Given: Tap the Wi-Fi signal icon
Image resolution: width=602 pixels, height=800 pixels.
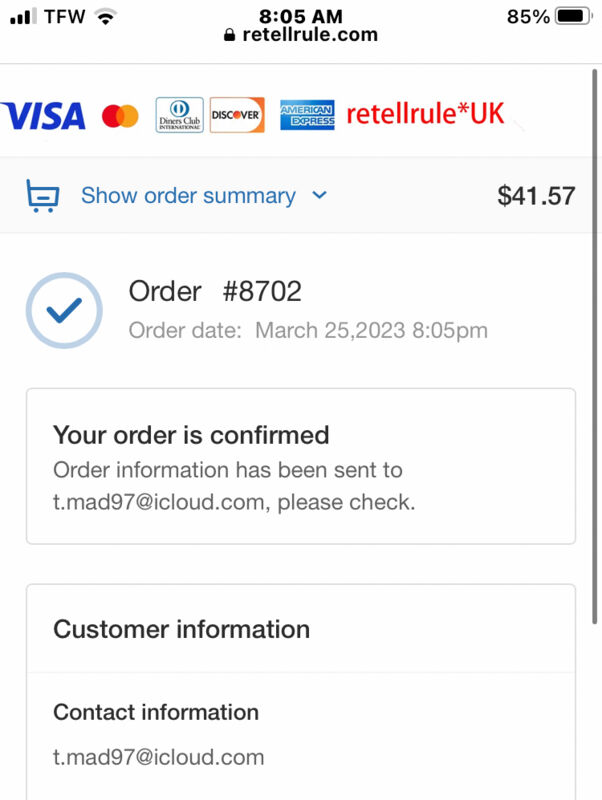Looking at the screenshot, I should tap(106, 17).
